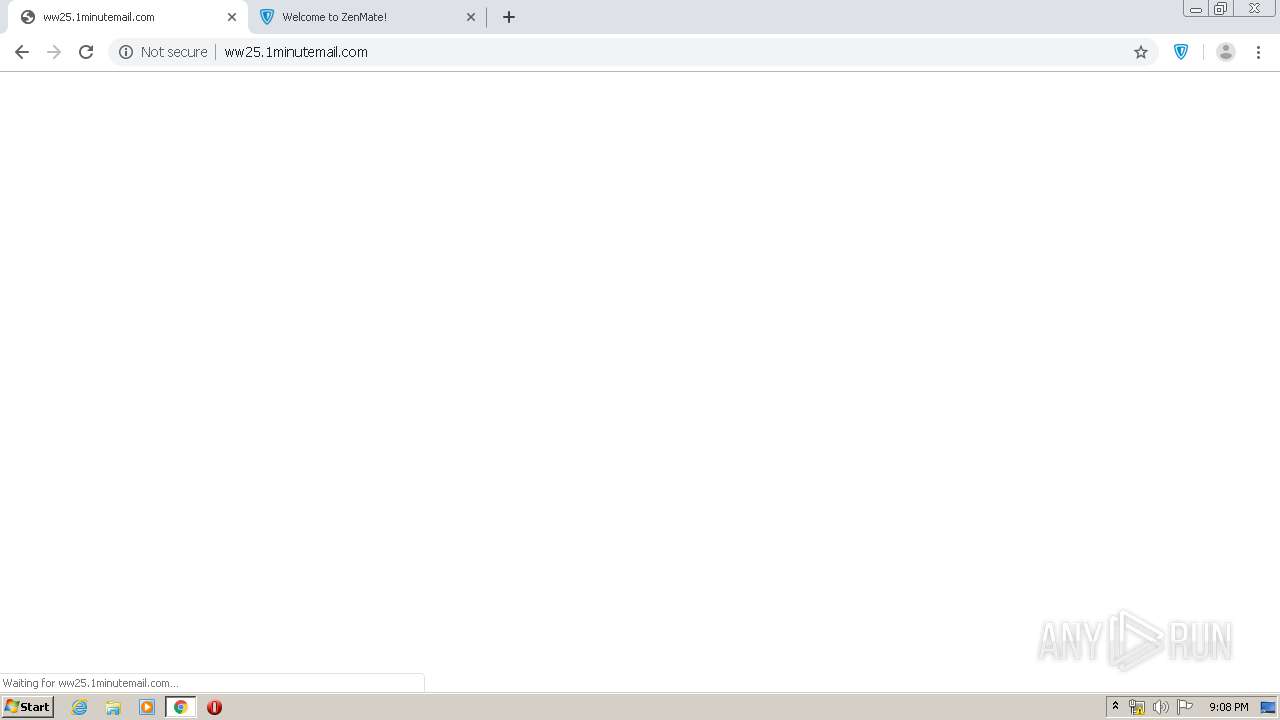The height and width of the screenshot is (720, 1280).
Task: Switch to the Welcome to ZenMate! tab
Action: 367,17
